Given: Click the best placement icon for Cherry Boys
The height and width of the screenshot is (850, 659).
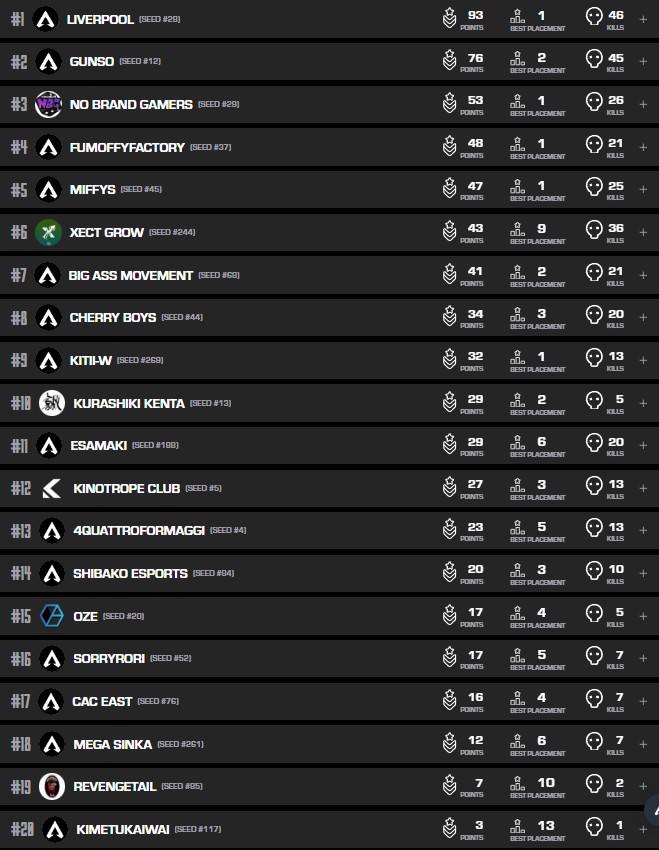Looking at the screenshot, I should point(517,317).
